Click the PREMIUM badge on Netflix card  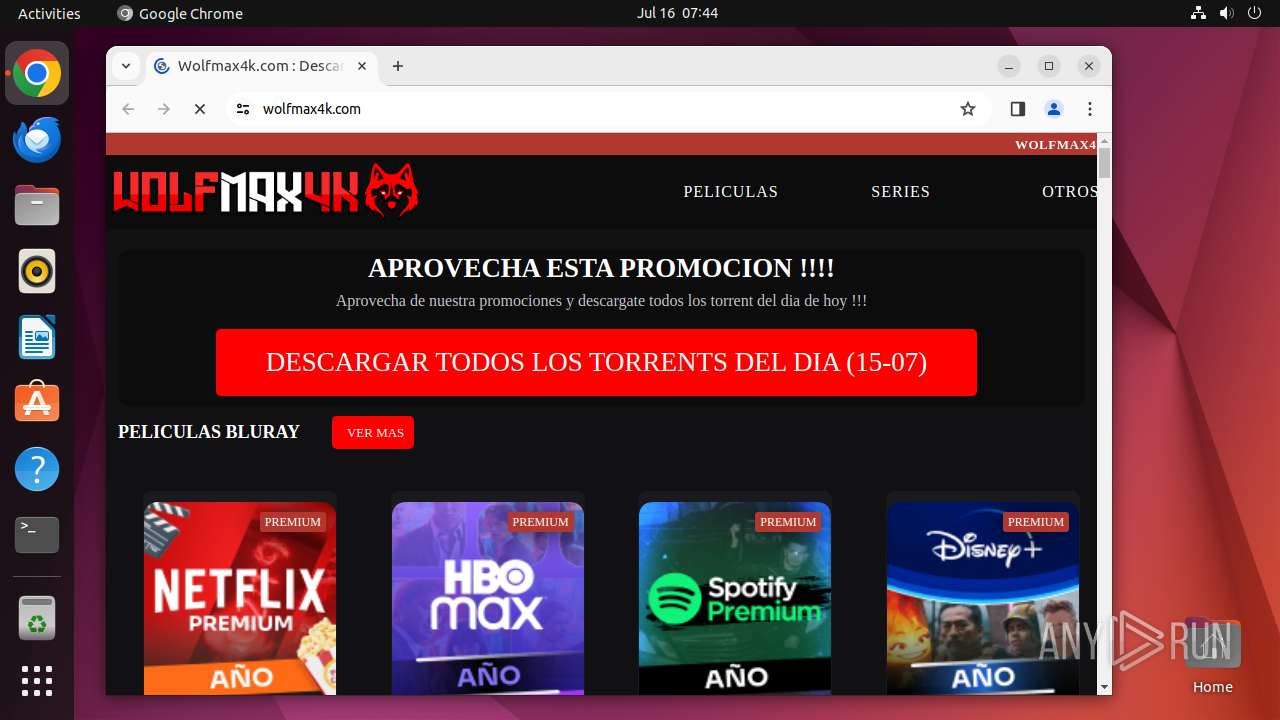(x=293, y=522)
